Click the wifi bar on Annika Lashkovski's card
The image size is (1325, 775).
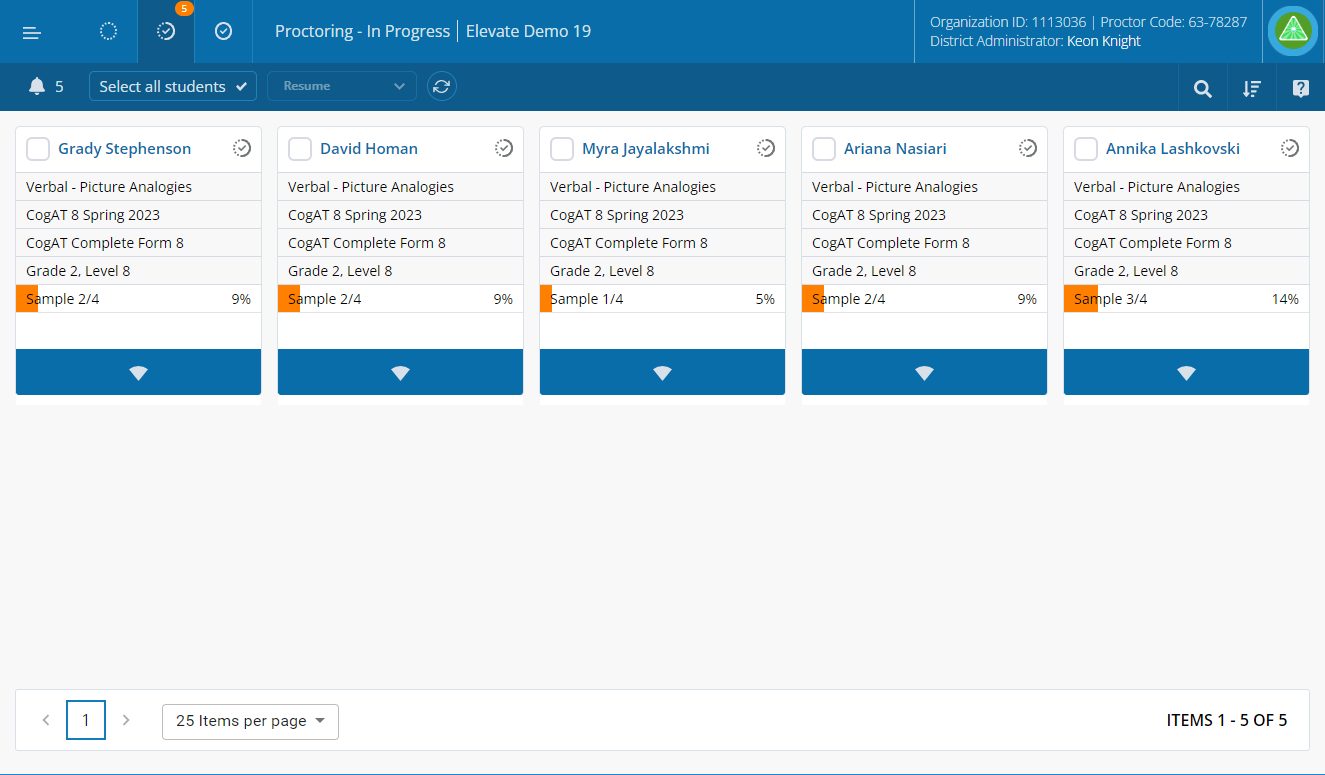pos(1186,372)
